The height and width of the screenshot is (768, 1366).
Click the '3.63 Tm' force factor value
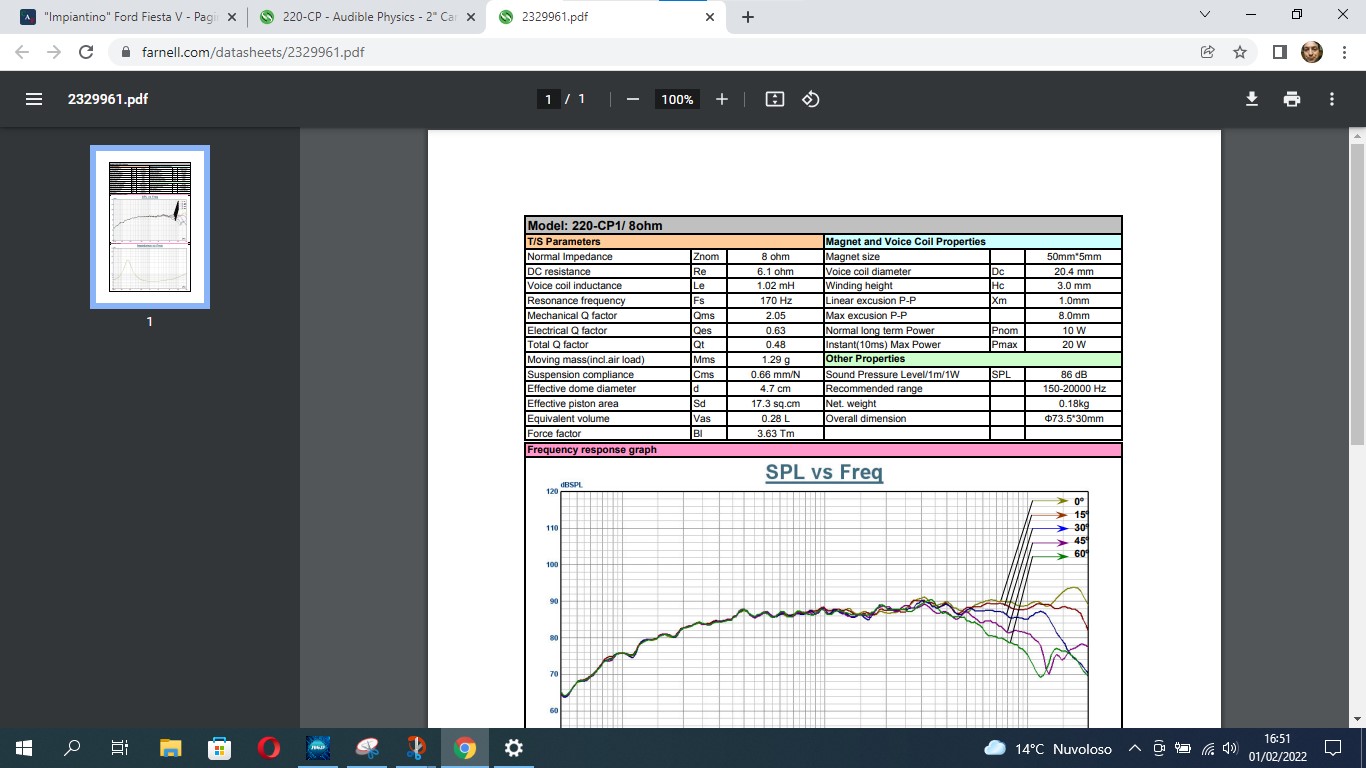[775, 433]
